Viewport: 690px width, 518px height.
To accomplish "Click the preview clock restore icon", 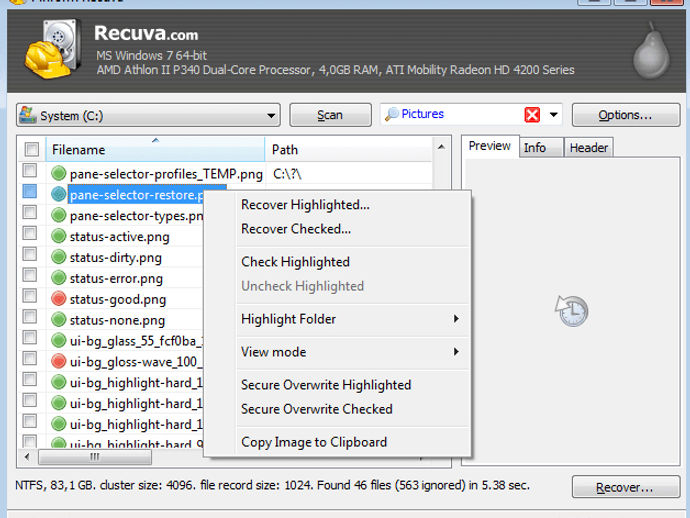I will 571,311.
